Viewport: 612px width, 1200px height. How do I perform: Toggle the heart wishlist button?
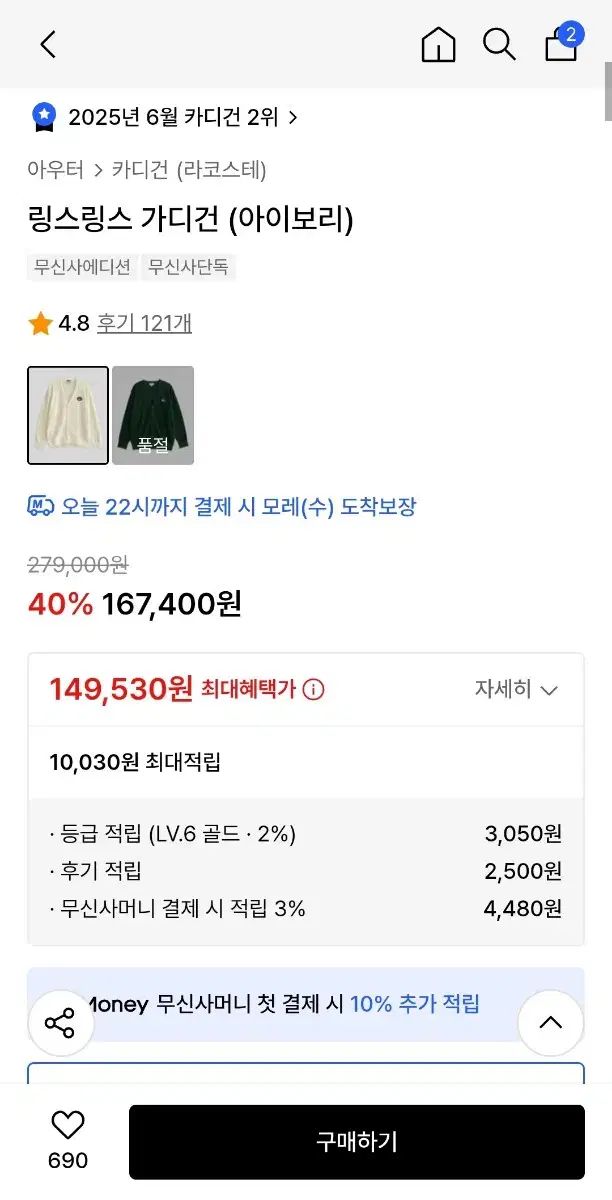point(68,1127)
